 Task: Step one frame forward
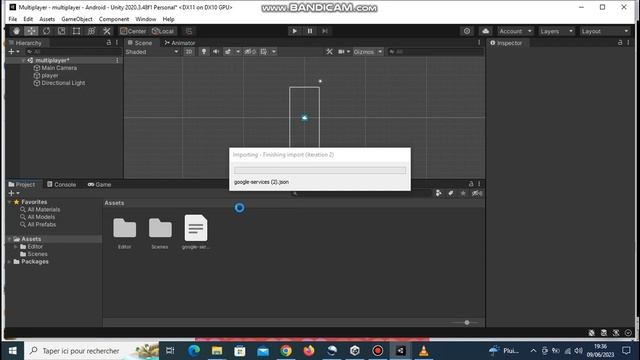point(325,31)
